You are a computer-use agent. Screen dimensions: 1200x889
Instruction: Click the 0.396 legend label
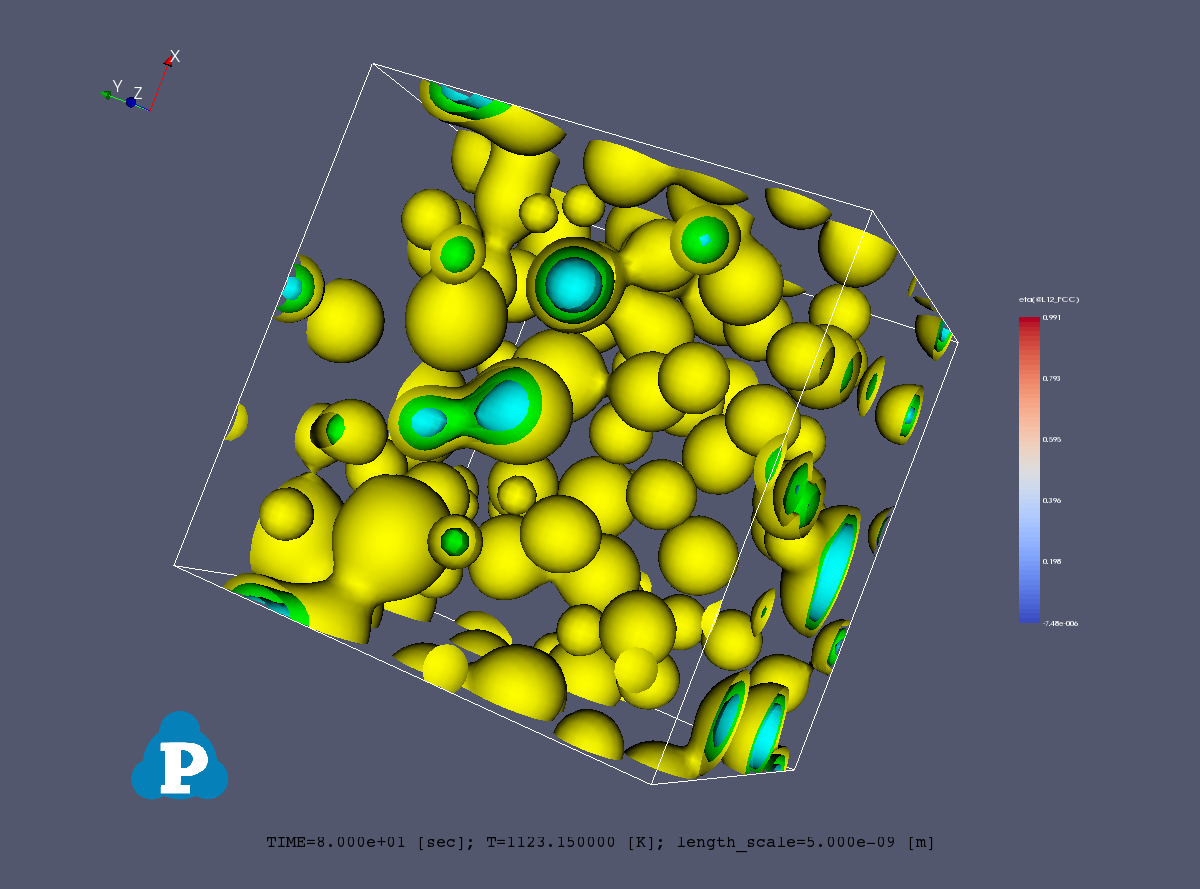1052,500
